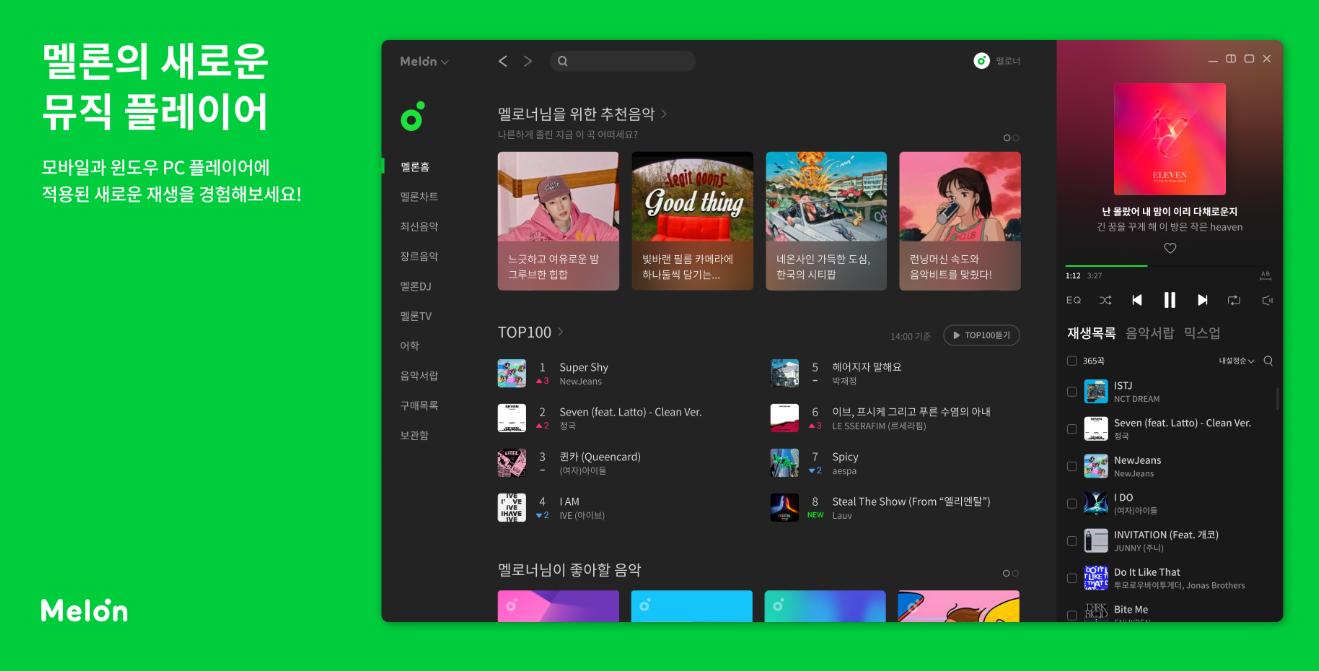Open 어학 in sidebar

click(x=410, y=346)
